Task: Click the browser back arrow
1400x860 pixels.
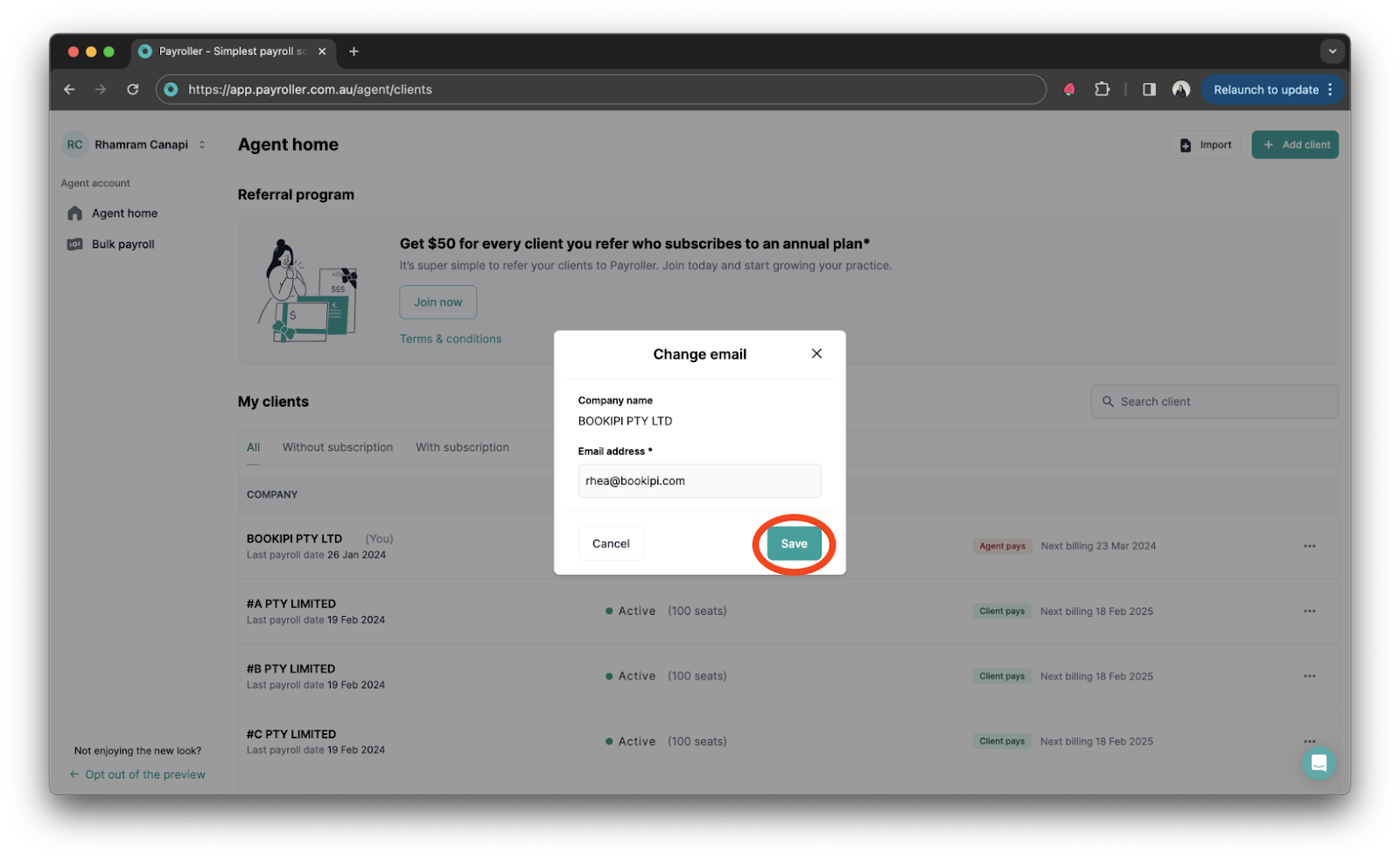Action: (x=69, y=89)
